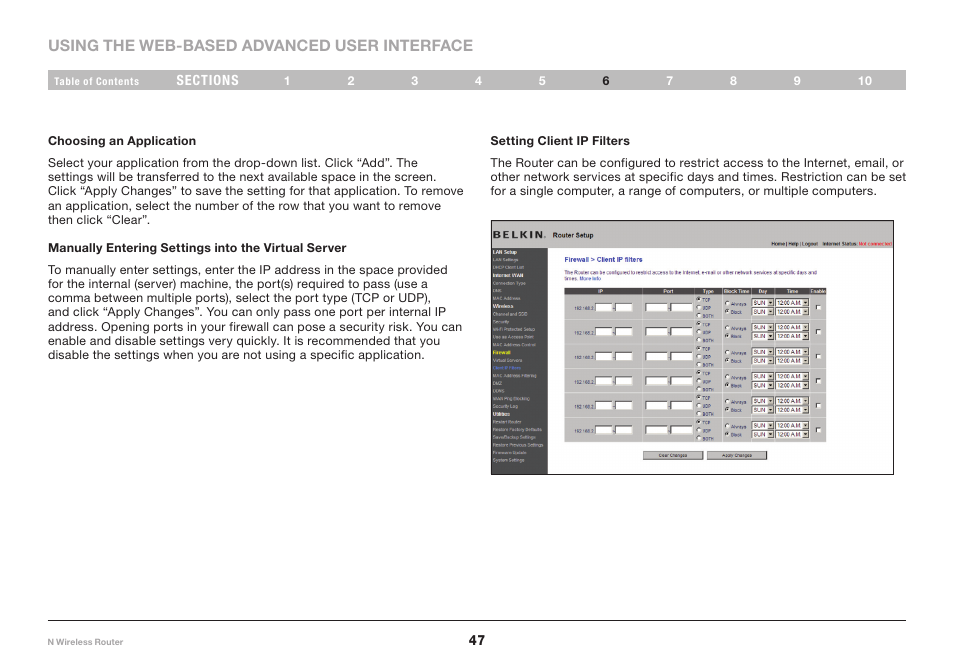Open Restore Previous Settings in the sidebar
The width and height of the screenshot is (954, 668).
tap(518, 445)
